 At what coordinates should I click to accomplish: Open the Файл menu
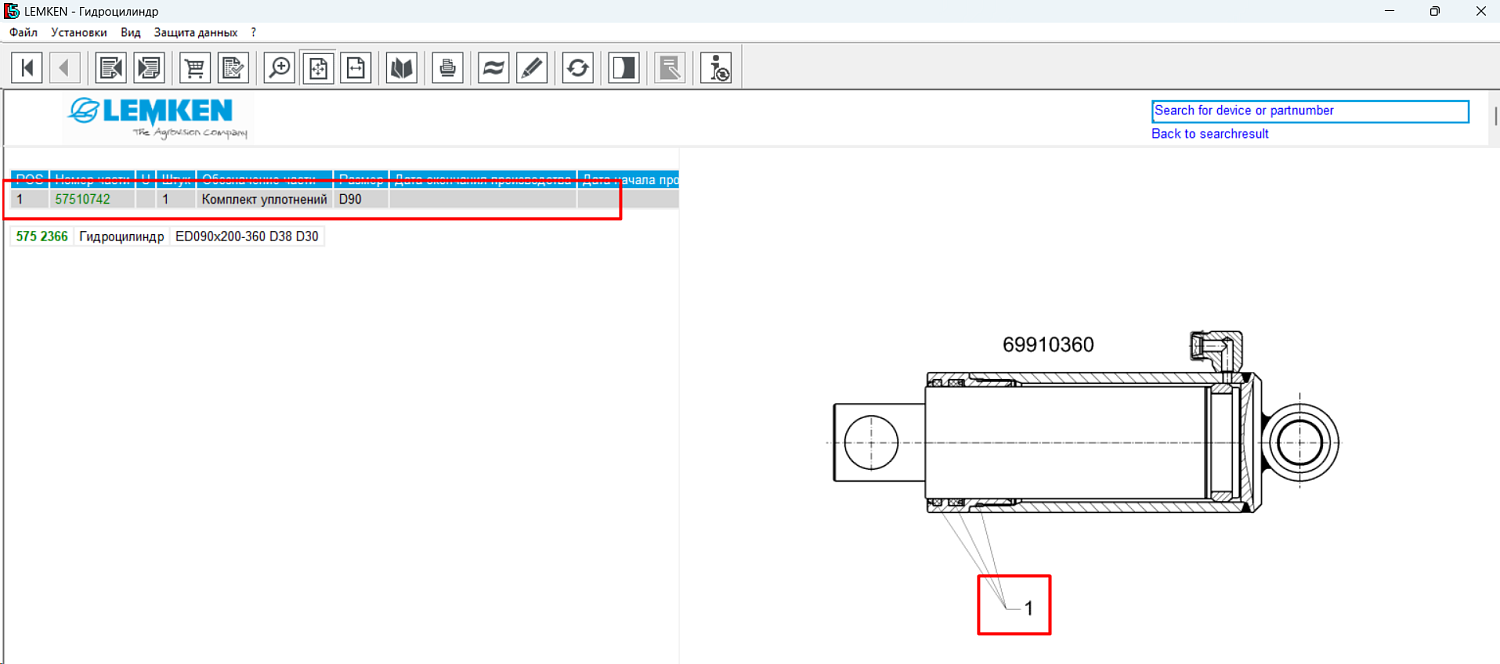[x=23, y=32]
